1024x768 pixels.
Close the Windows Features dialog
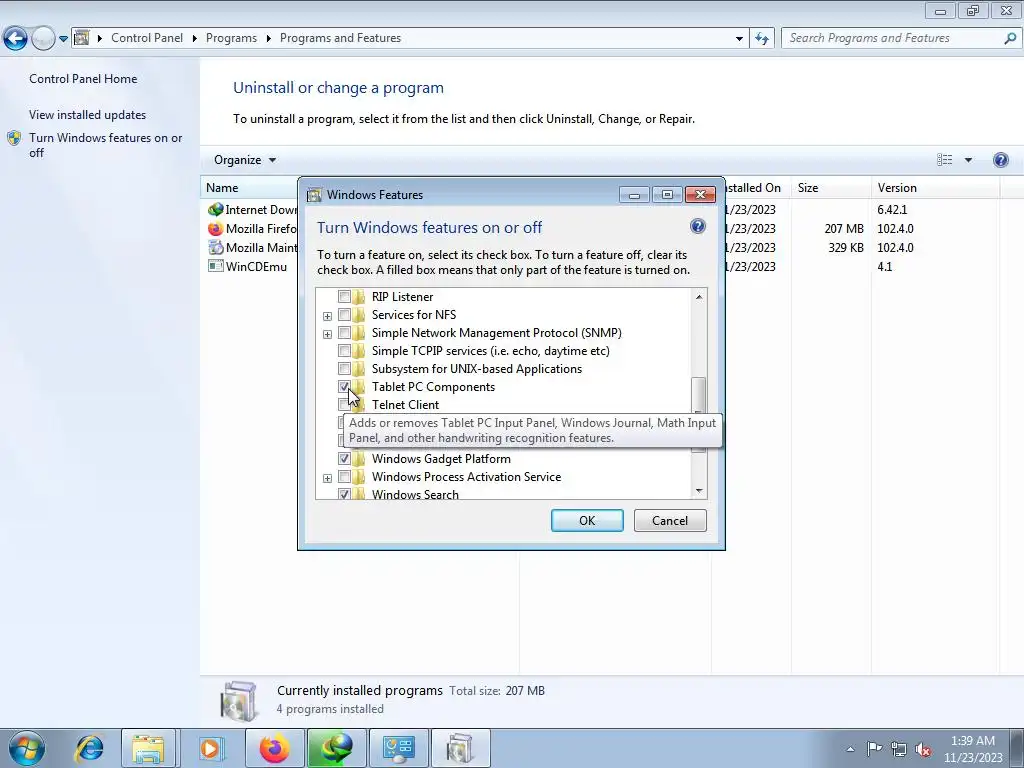pyautogui.click(x=700, y=195)
